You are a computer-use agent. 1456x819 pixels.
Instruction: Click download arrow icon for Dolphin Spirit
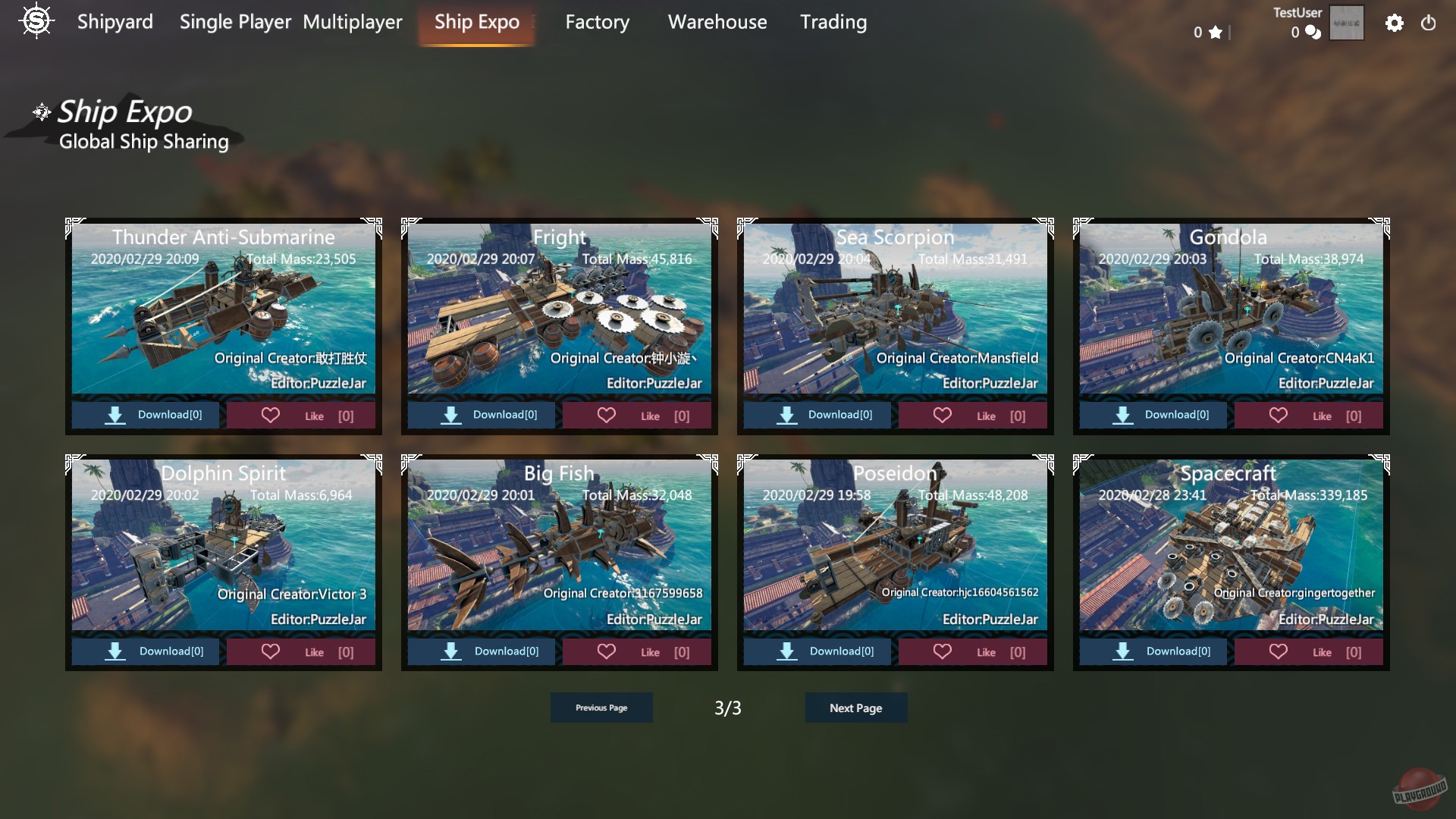pos(115,651)
